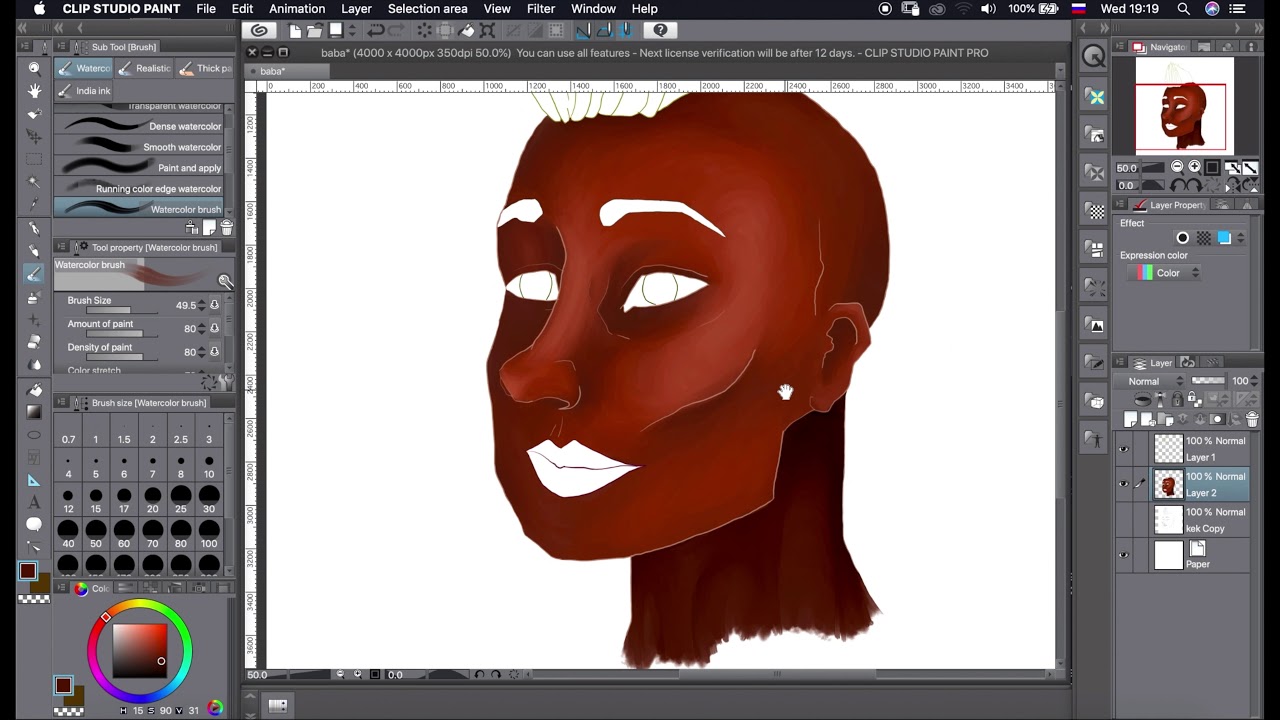The image size is (1280, 720).
Task: Pick a color in the color wheel square
Action: [139, 651]
